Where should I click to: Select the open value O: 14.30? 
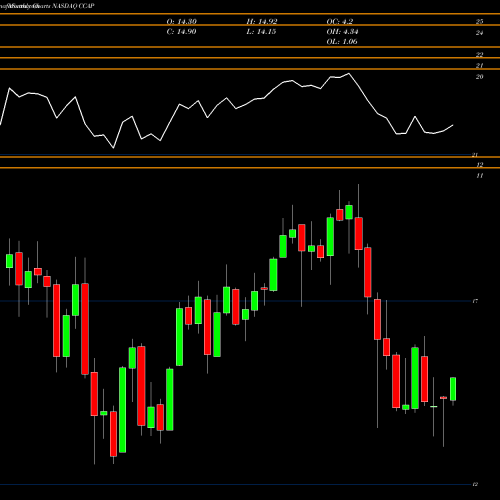click(x=182, y=22)
